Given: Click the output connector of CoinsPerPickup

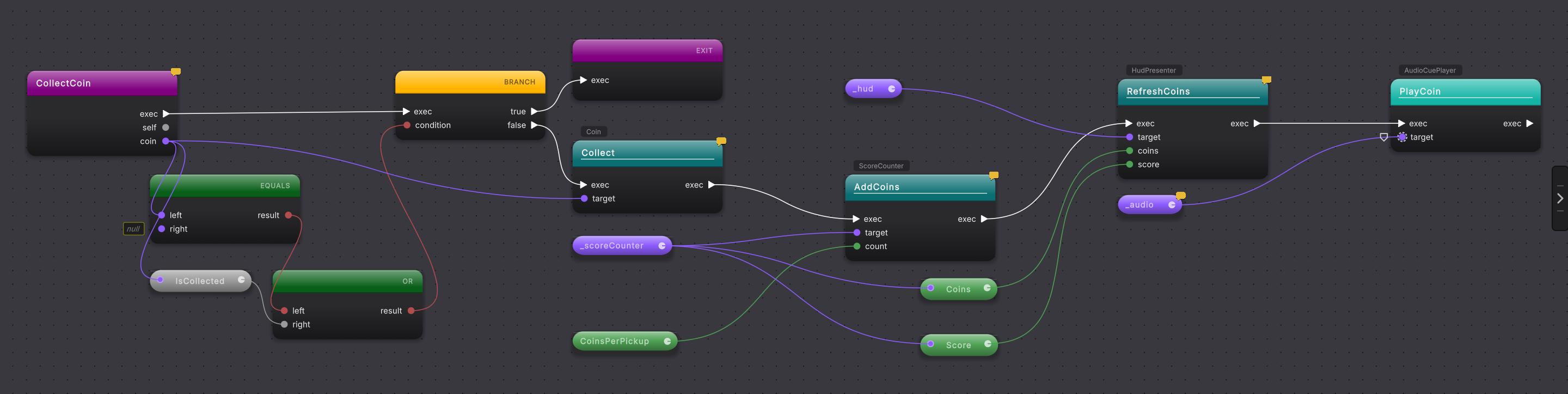Looking at the screenshot, I should (667, 342).
